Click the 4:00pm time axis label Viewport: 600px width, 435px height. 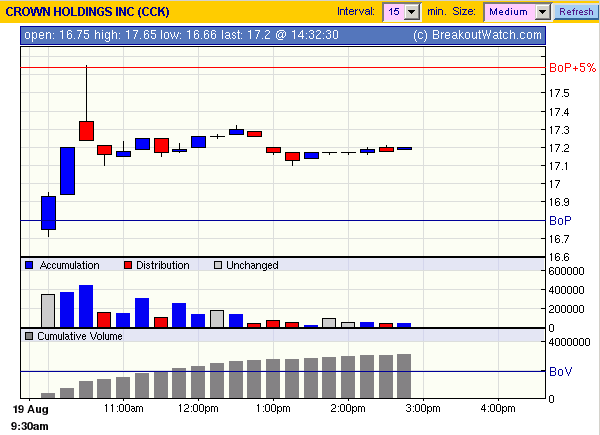pyautogui.click(x=498, y=409)
